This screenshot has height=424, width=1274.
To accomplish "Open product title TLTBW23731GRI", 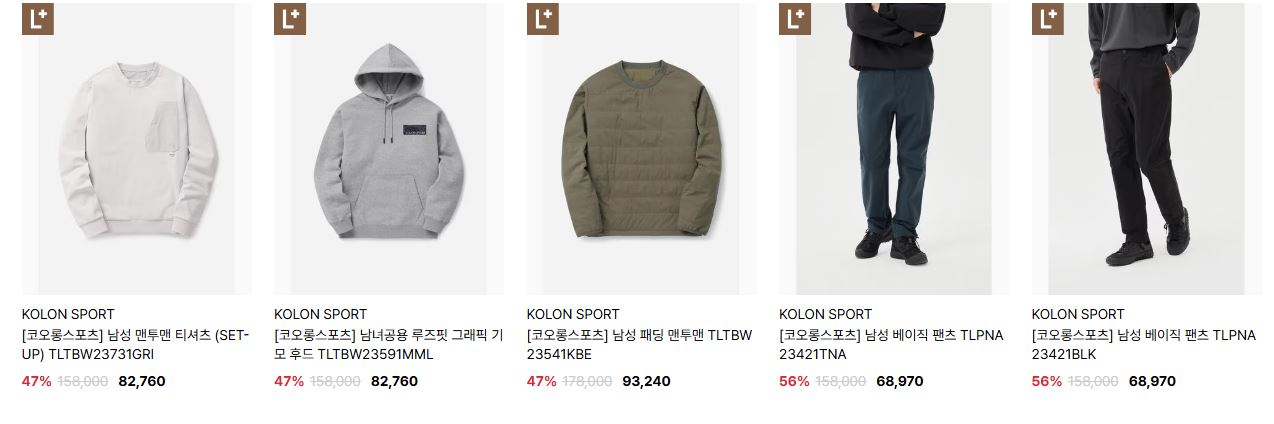I will pyautogui.click(x=136, y=345).
